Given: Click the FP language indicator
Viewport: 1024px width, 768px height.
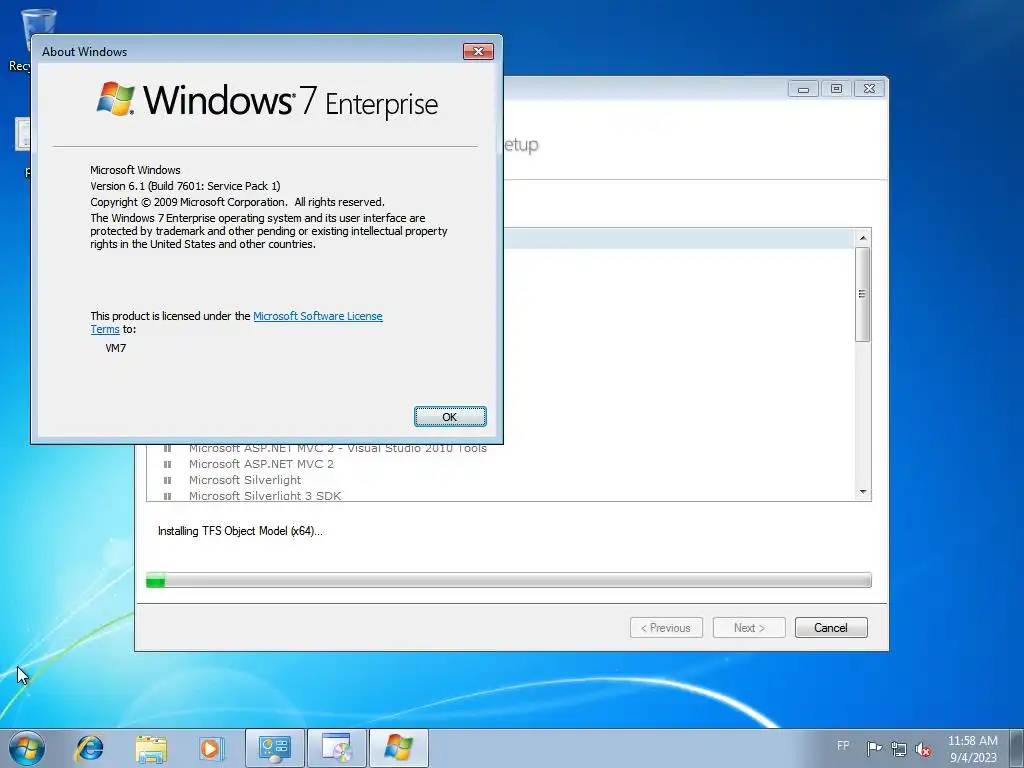Looking at the screenshot, I should 843,746.
